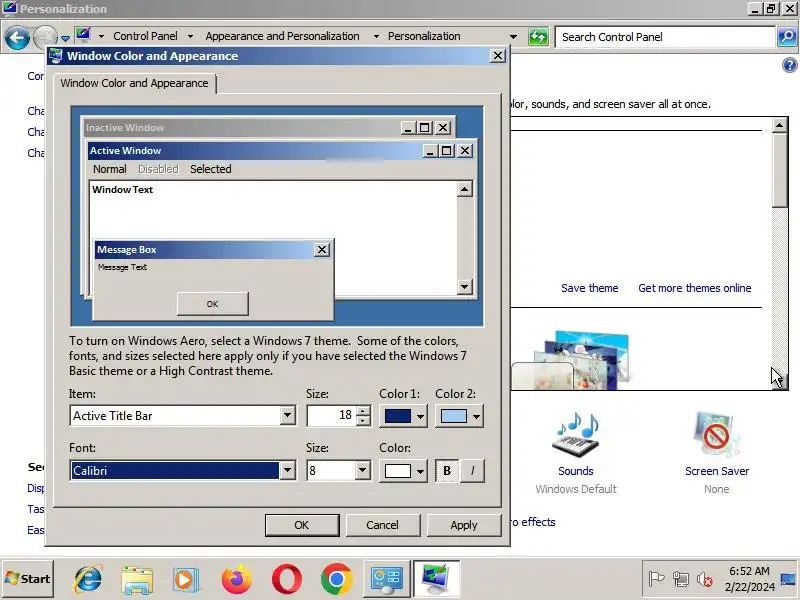
Task: Open the Font dropdown showing Calibri
Action: click(x=182, y=470)
